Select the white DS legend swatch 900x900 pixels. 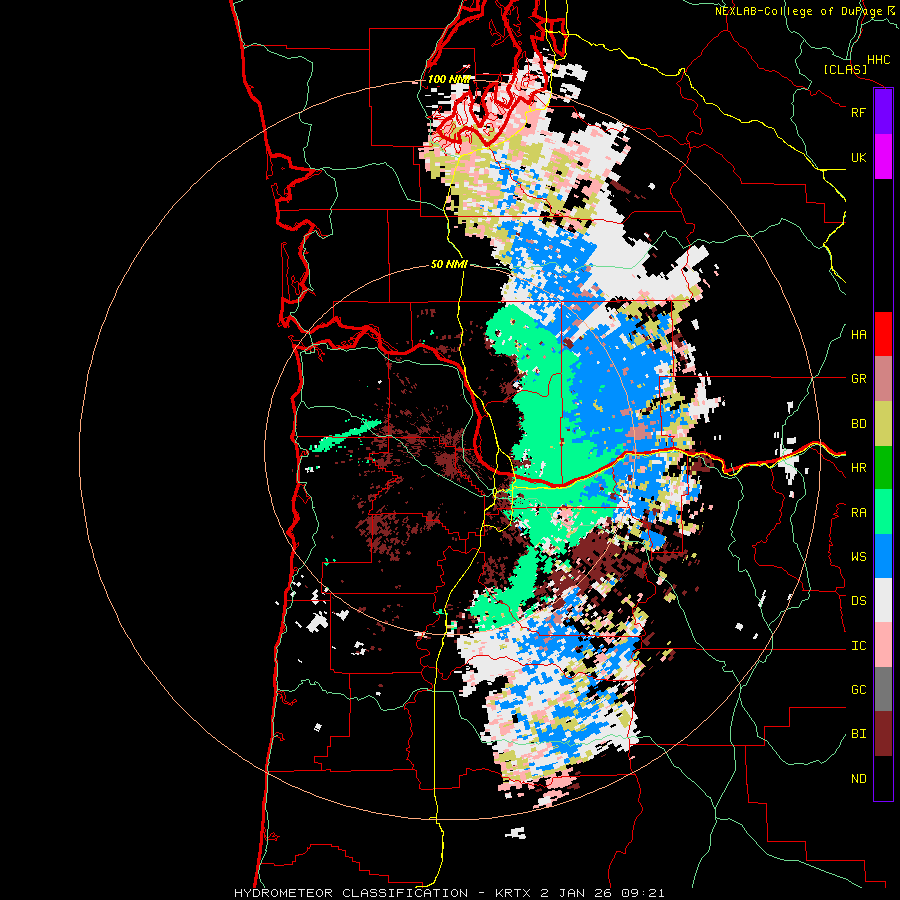pyautogui.click(x=883, y=601)
